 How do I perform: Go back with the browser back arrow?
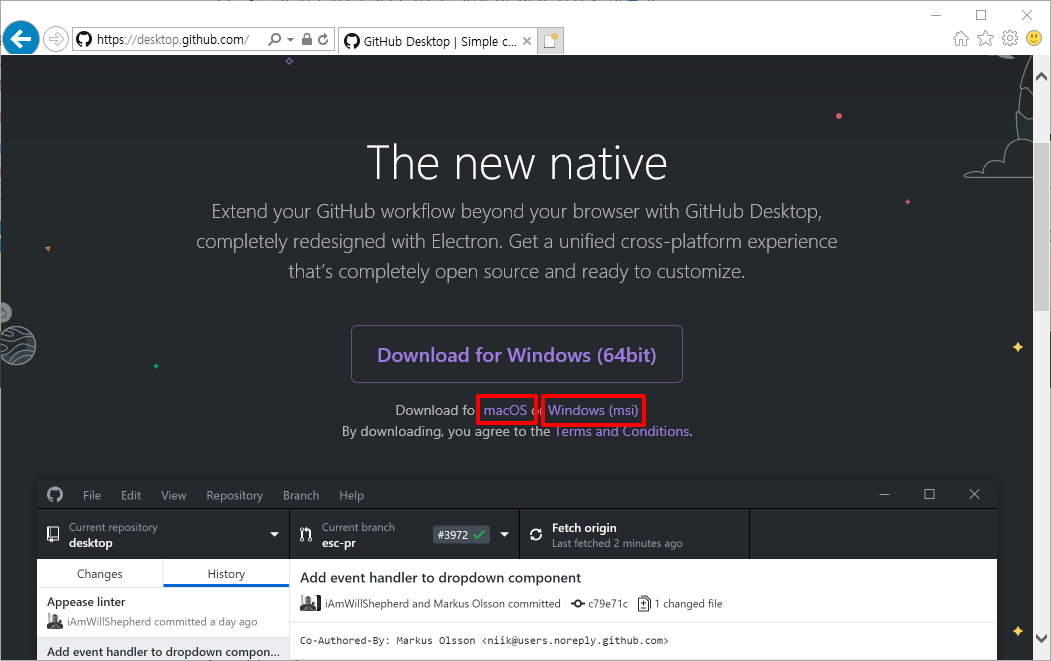point(21,39)
